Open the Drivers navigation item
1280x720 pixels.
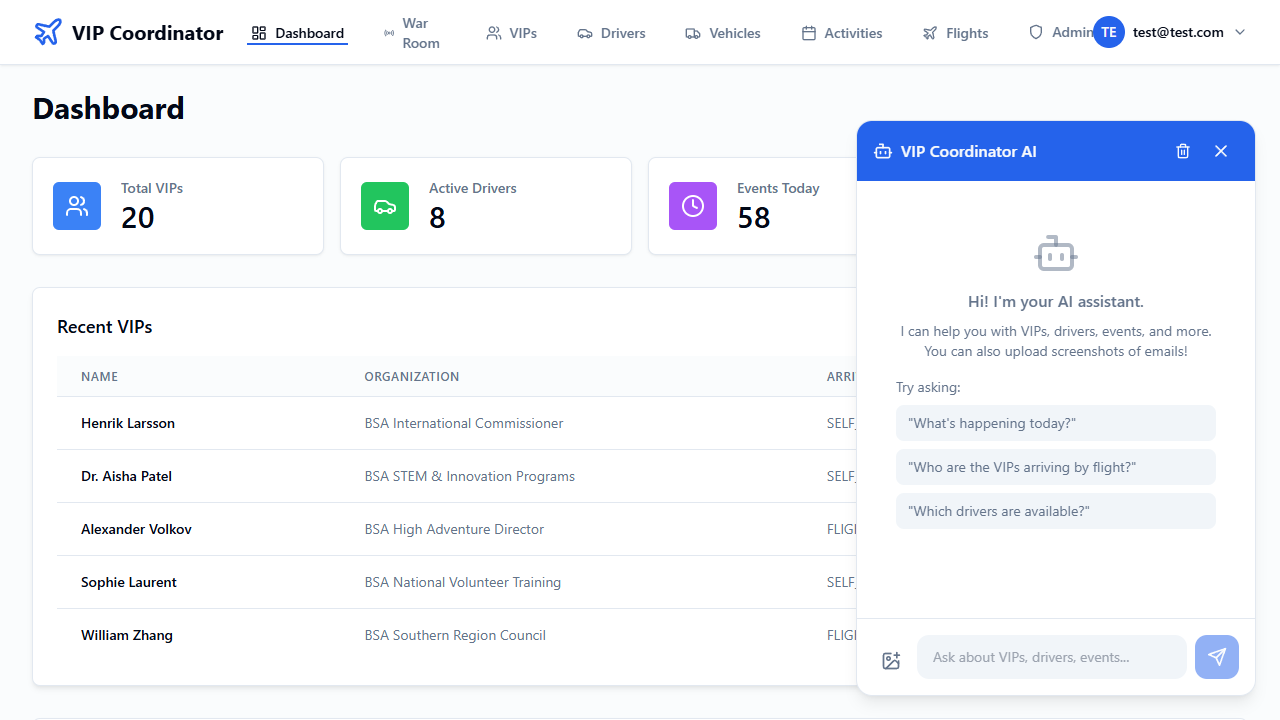point(611,33)
